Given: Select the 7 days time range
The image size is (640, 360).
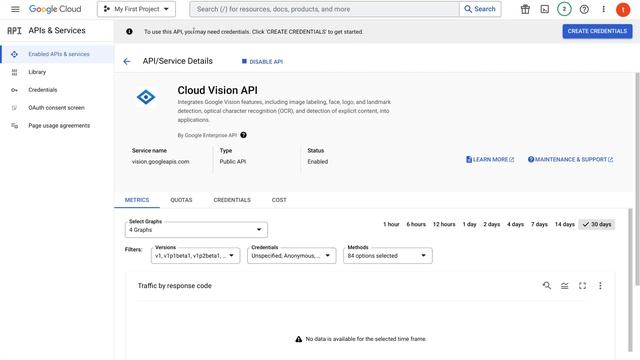Looking at the screenshot, I should click(539, 224).
